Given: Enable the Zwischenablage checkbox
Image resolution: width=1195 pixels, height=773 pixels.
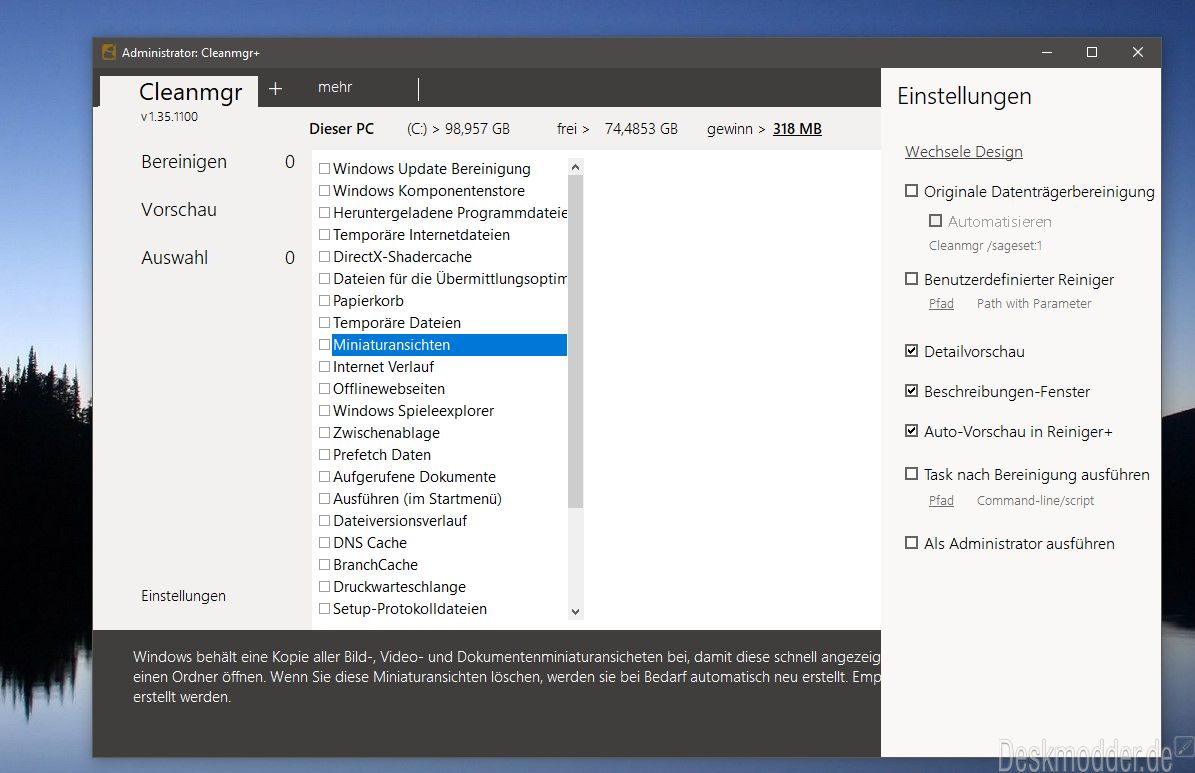Looking at the screenshot, I should [x=325, y=433].
